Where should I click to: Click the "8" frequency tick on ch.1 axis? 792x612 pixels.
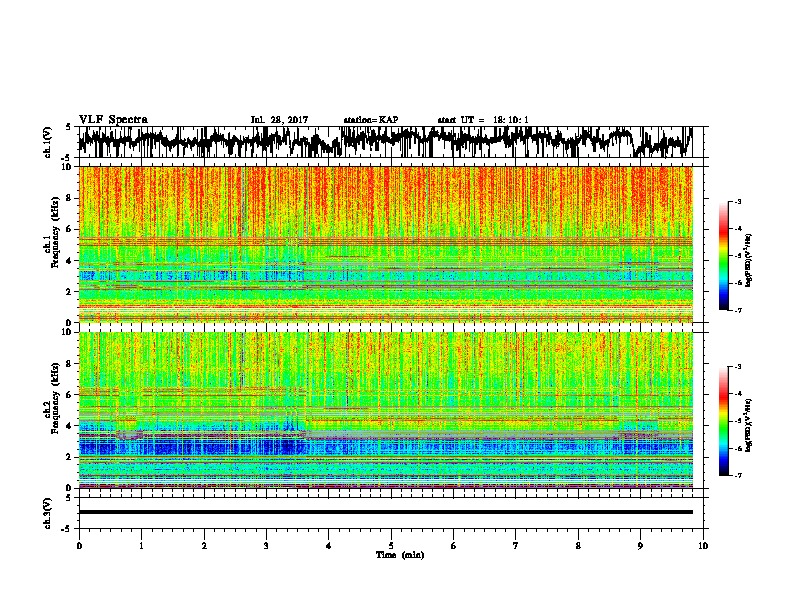point(70,198)
